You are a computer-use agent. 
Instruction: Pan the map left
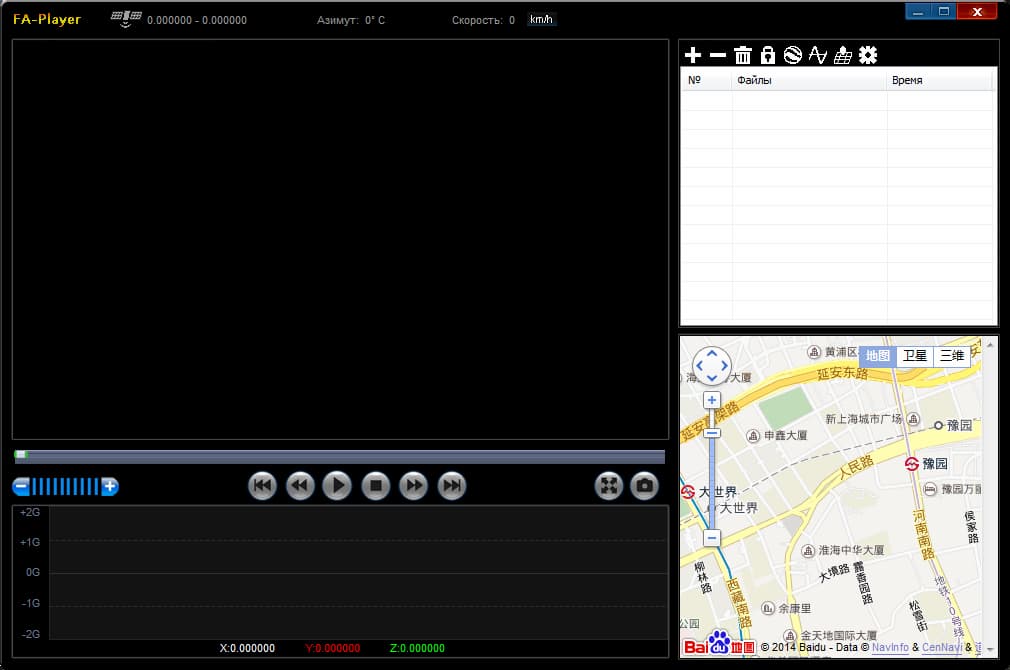click(x=700, y=366)
